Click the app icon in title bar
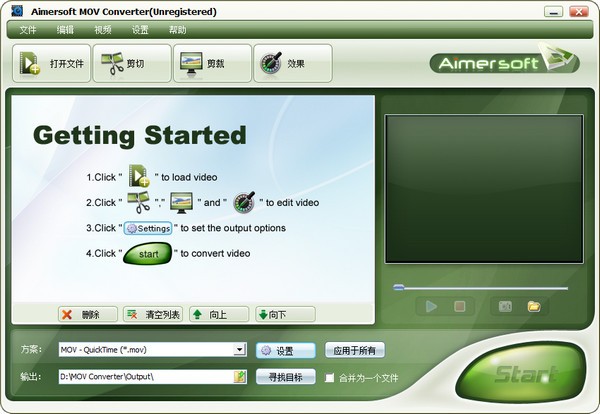 17,11
